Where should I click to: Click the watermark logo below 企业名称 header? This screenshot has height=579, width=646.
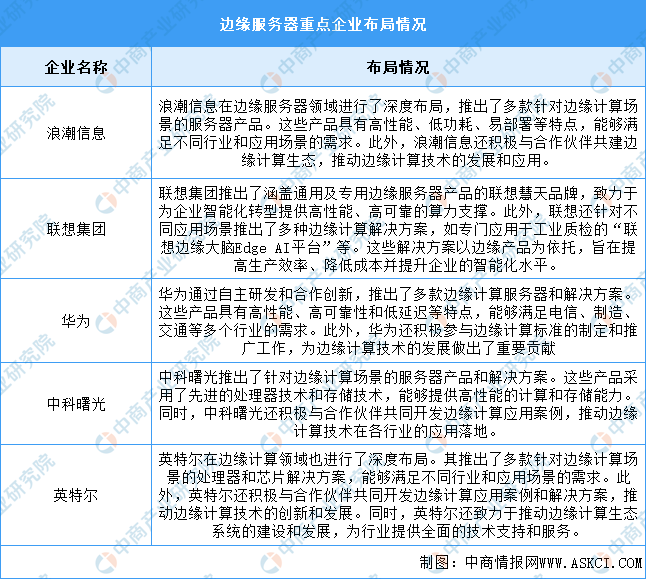(106, 82)
